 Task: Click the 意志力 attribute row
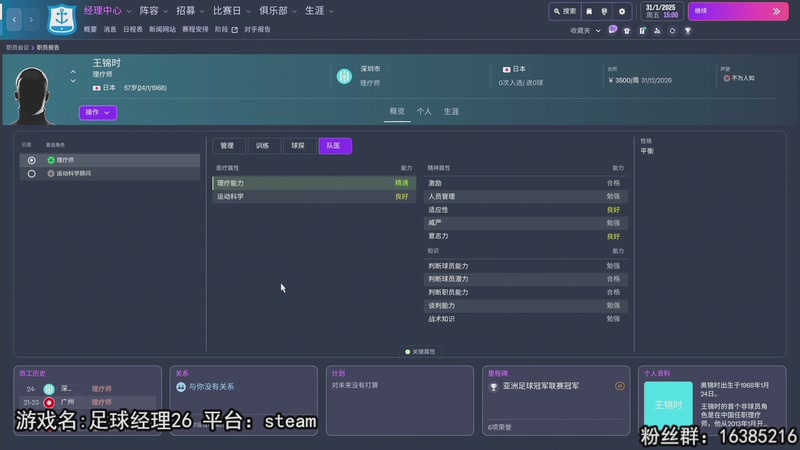click(x=526, y=236)
